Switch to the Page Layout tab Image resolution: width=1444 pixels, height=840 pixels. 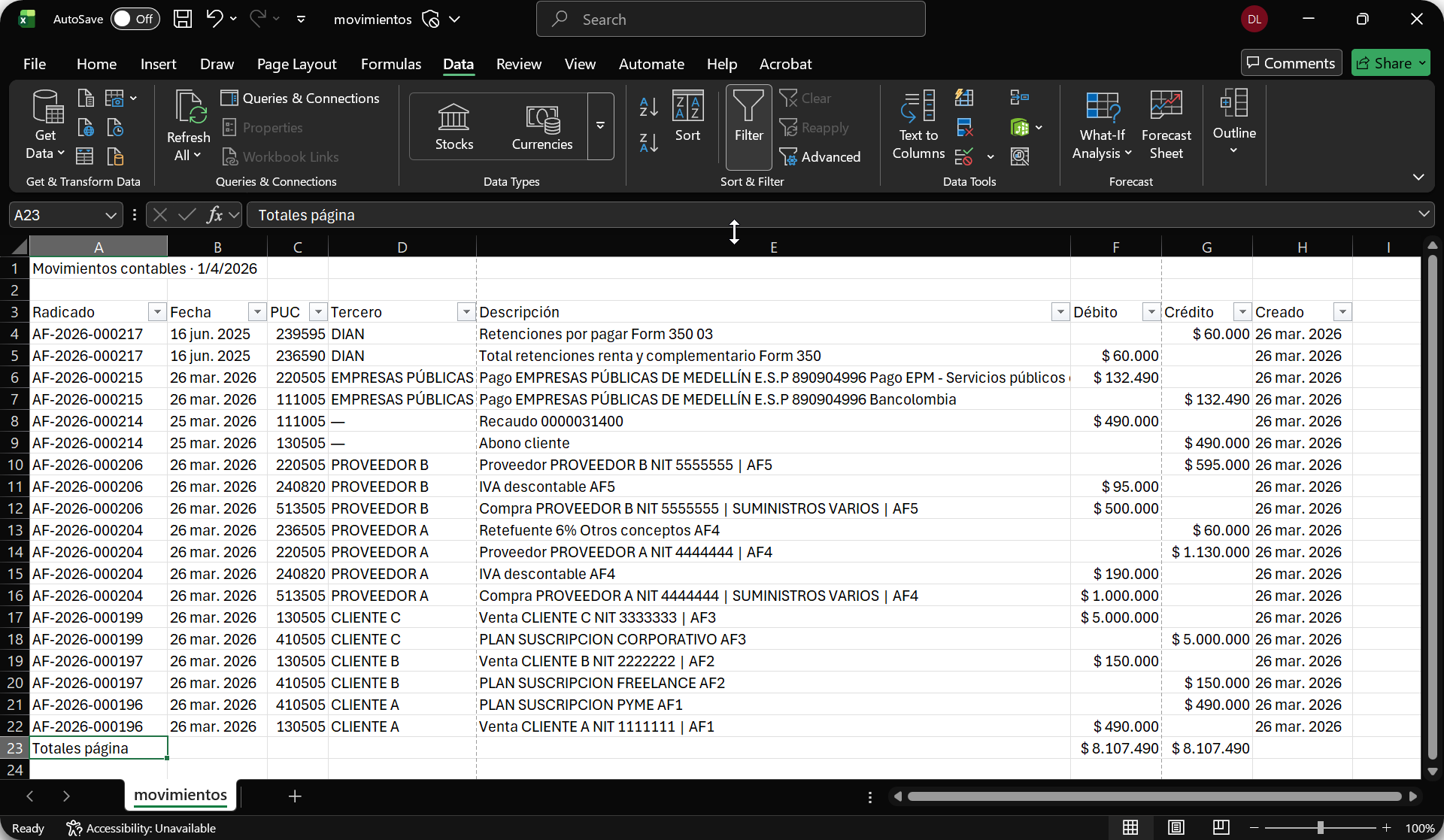click(x=296, y=64)
